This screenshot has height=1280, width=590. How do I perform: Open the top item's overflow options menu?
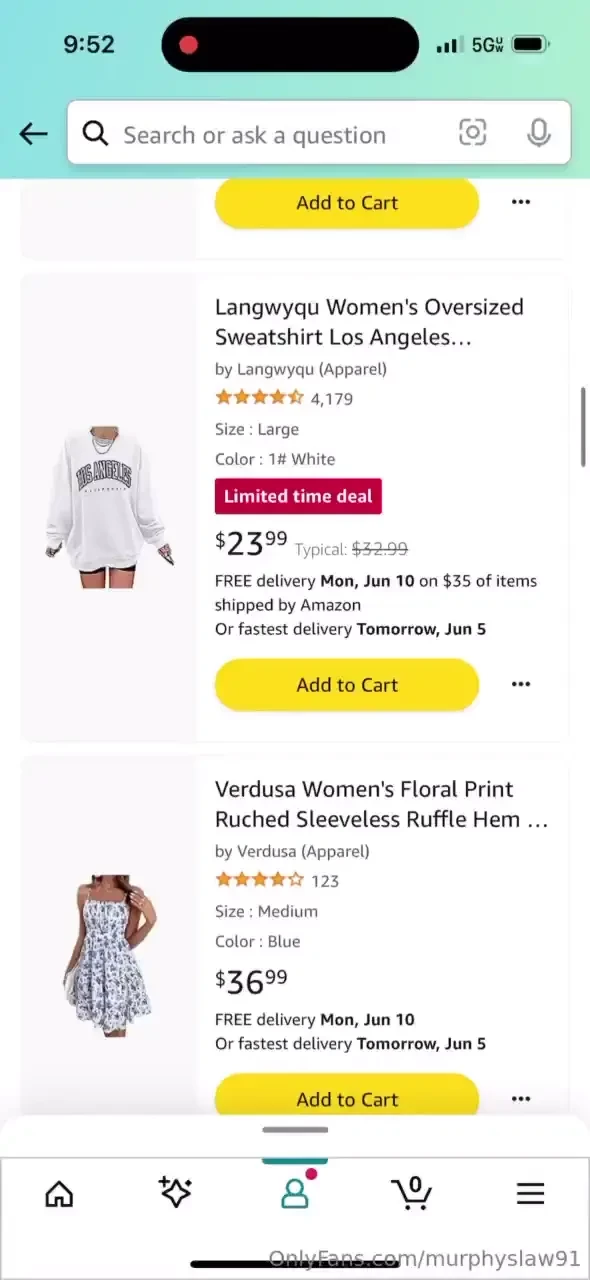click(x=520, y=202)
